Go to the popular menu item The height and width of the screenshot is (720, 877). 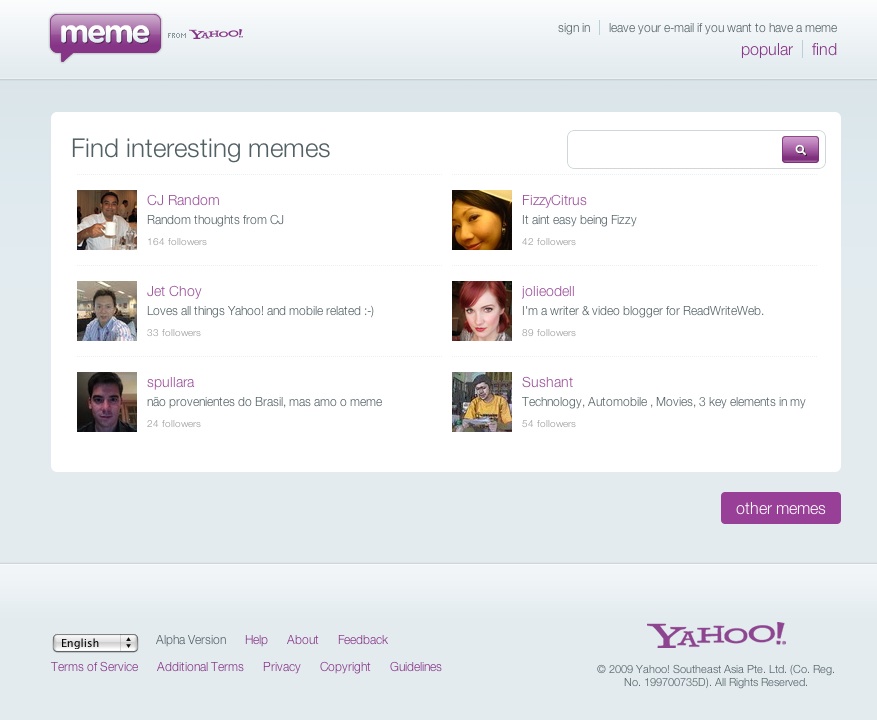(x=766, y=50)
